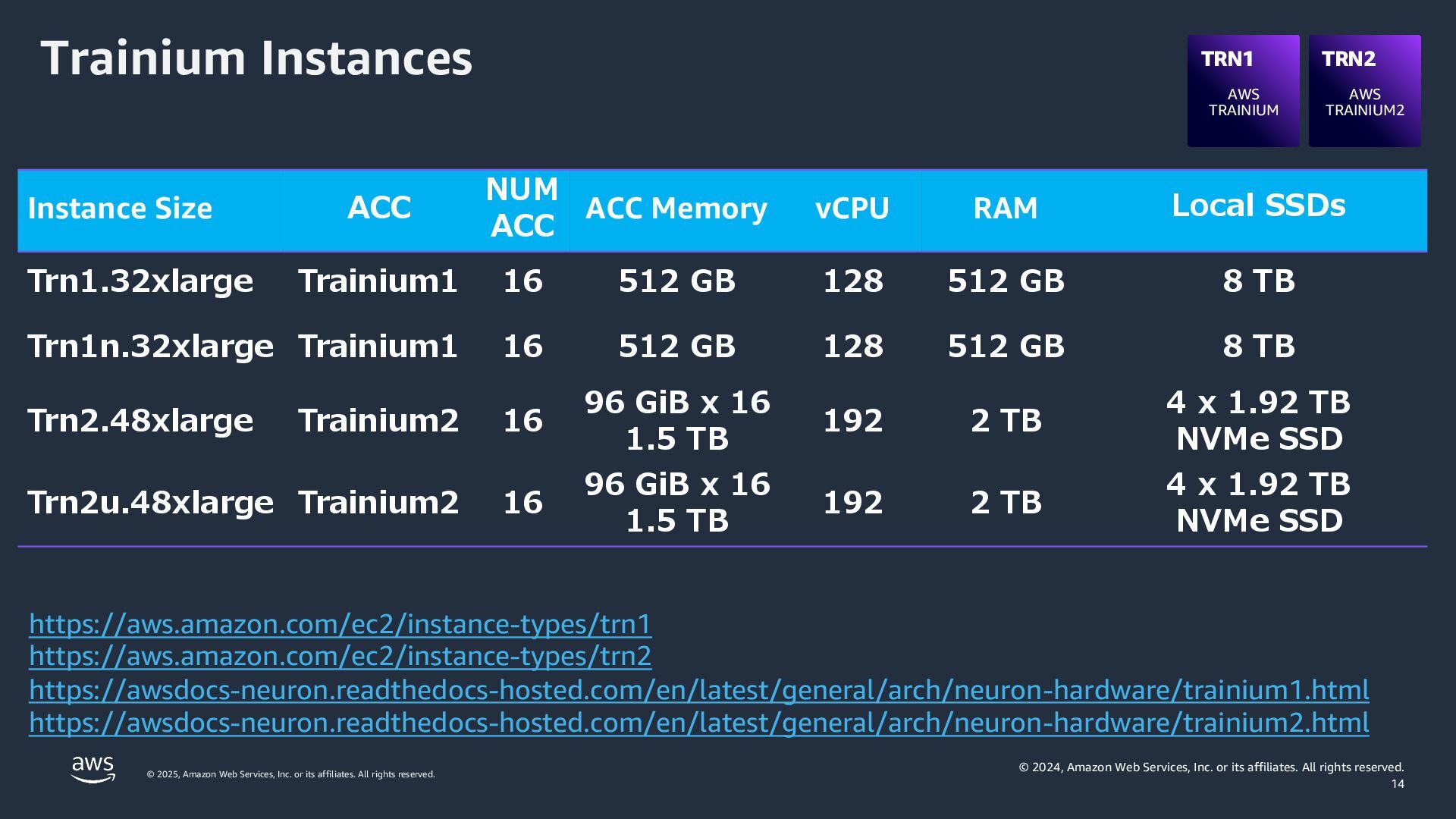This screenshot has width=1456, height=819.
Task: Click the Trn2.48xlarge row label
Action: click(140, 421)
